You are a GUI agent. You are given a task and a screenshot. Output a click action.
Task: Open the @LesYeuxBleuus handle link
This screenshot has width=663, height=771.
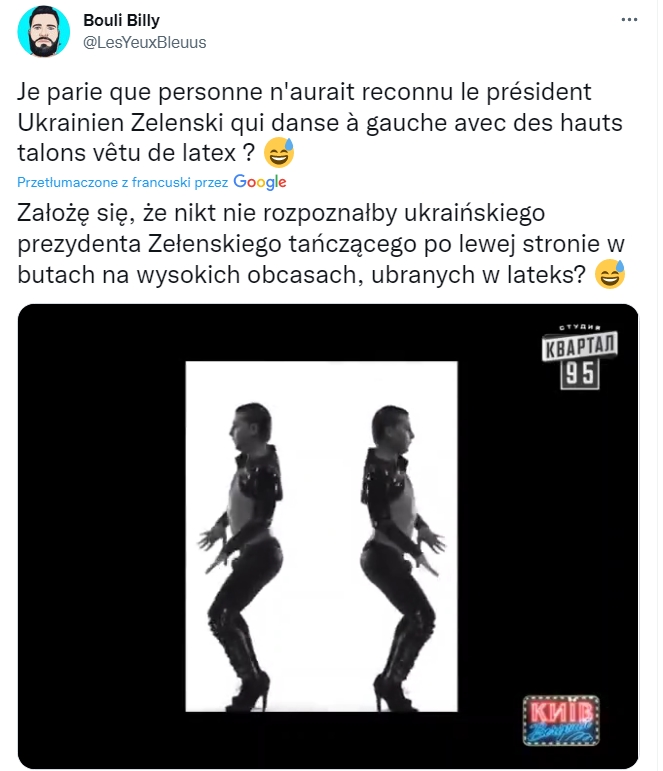point(145,43)
